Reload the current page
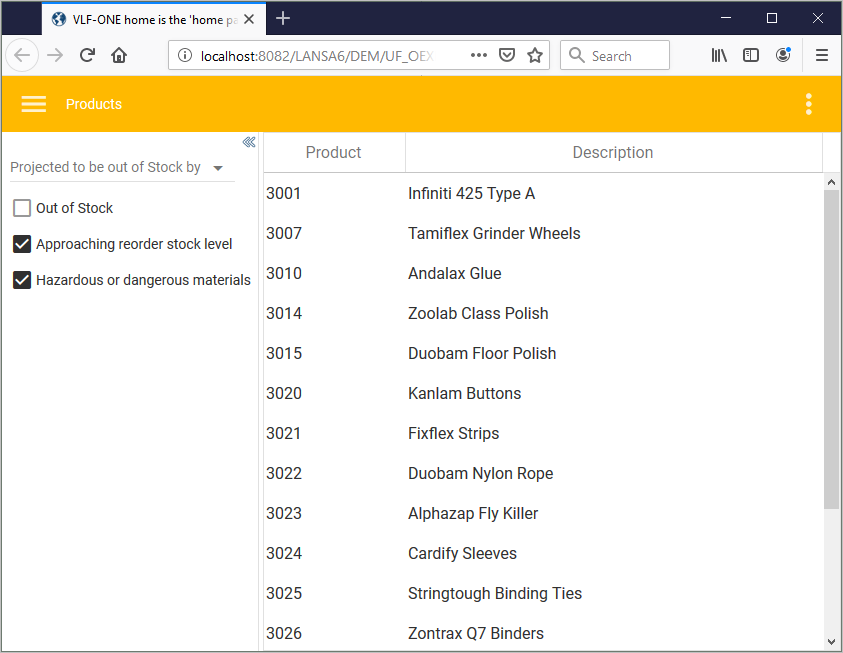This screenshot has height=653, width=843. click(x=87, y=56)
